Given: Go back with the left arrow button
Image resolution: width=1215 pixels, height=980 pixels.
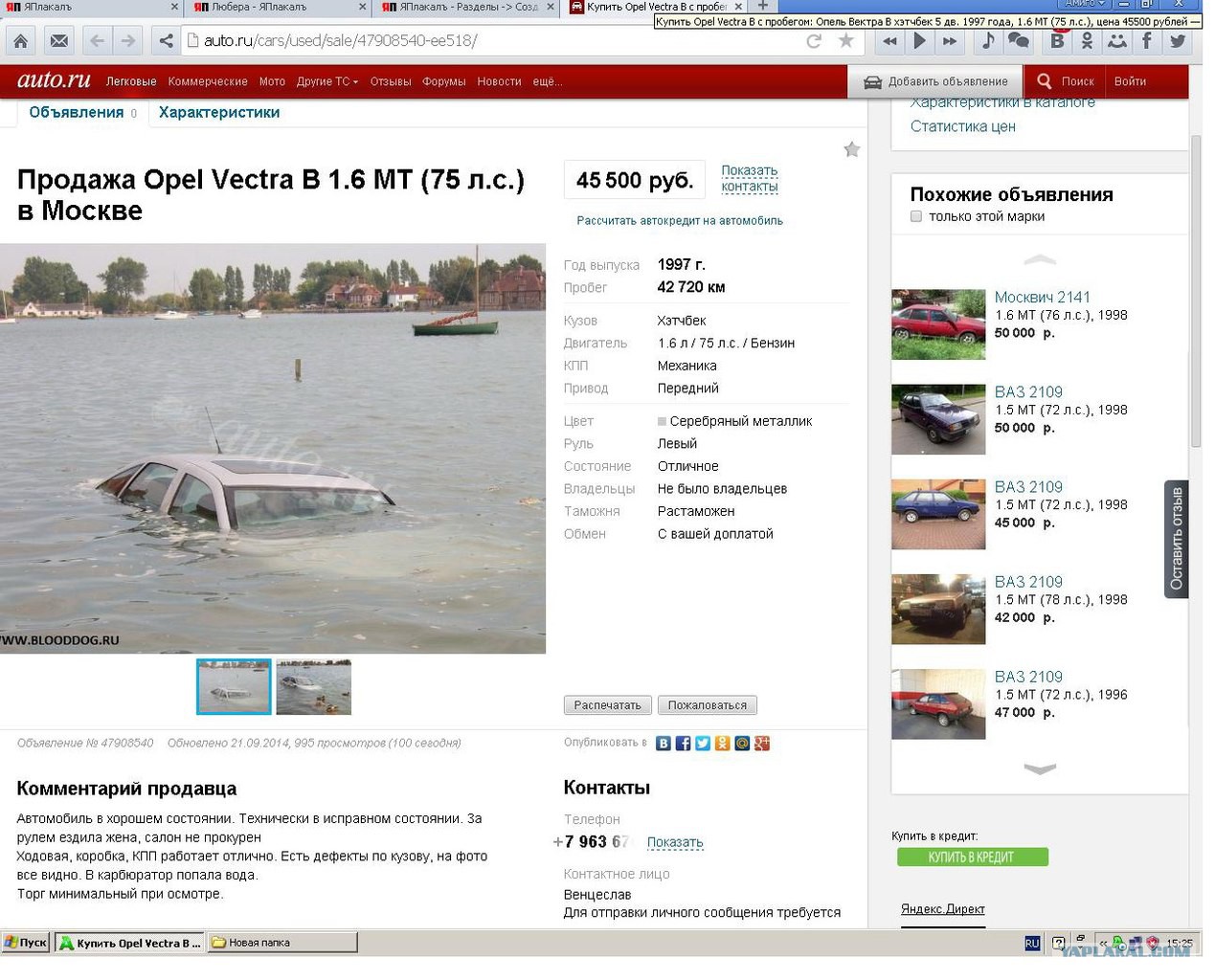Looking at the screenshot, I should (x=97, y=41).
